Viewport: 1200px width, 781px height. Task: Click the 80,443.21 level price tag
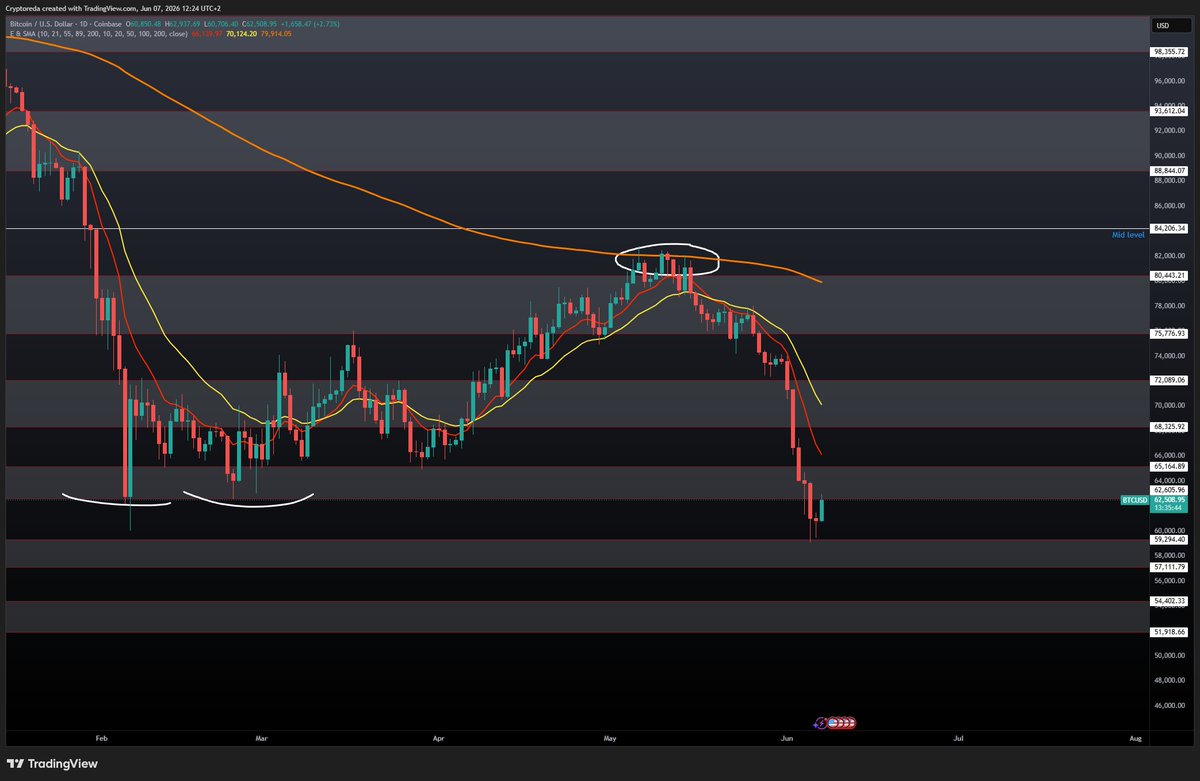click(1169, 275)
